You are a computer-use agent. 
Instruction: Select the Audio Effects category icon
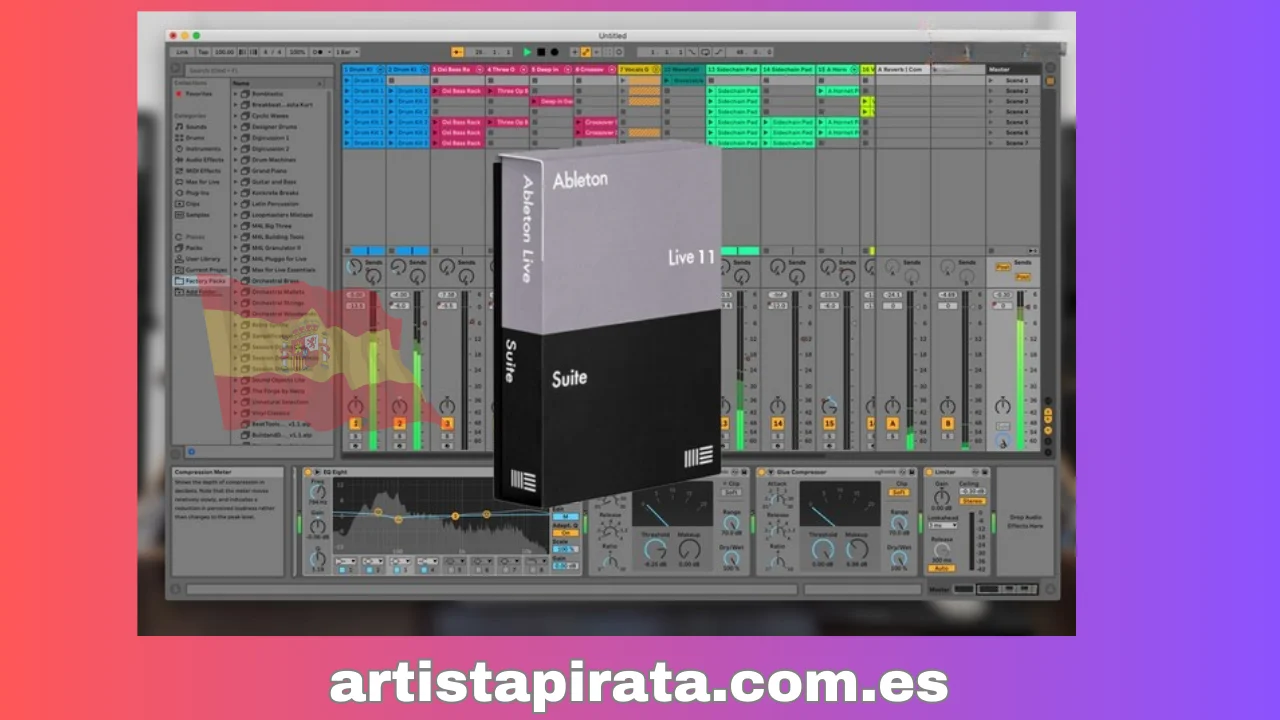[179, 160]
